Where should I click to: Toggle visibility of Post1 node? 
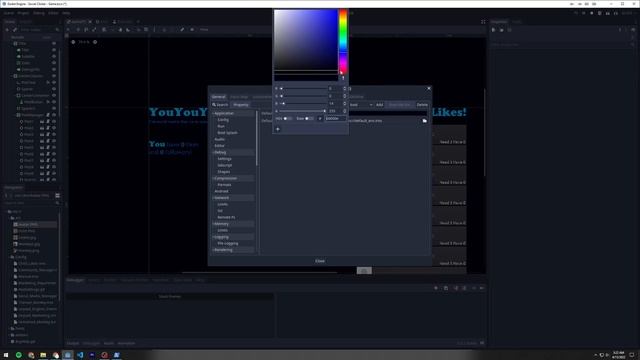tap(54, 122)
